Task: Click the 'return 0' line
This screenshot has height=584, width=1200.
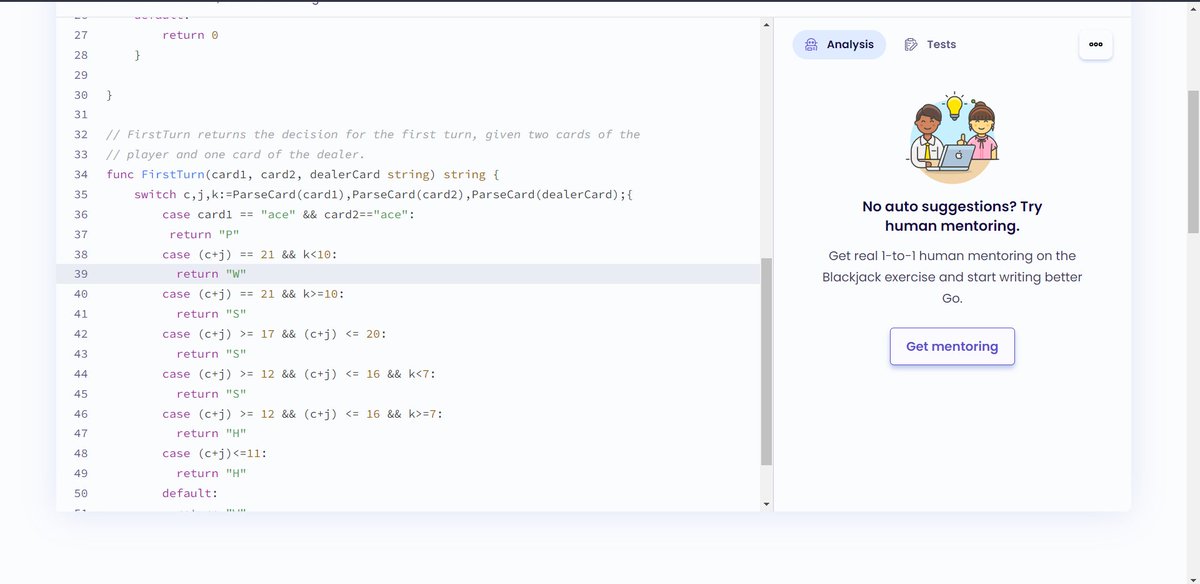Action: pos(190,35)
